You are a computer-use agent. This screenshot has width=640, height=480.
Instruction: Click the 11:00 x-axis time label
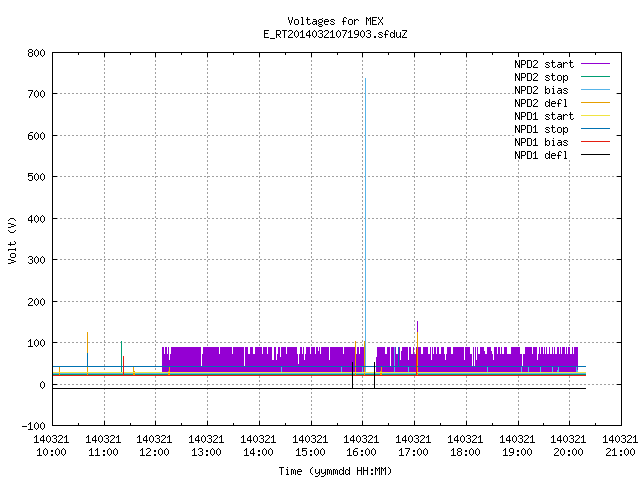103,452
